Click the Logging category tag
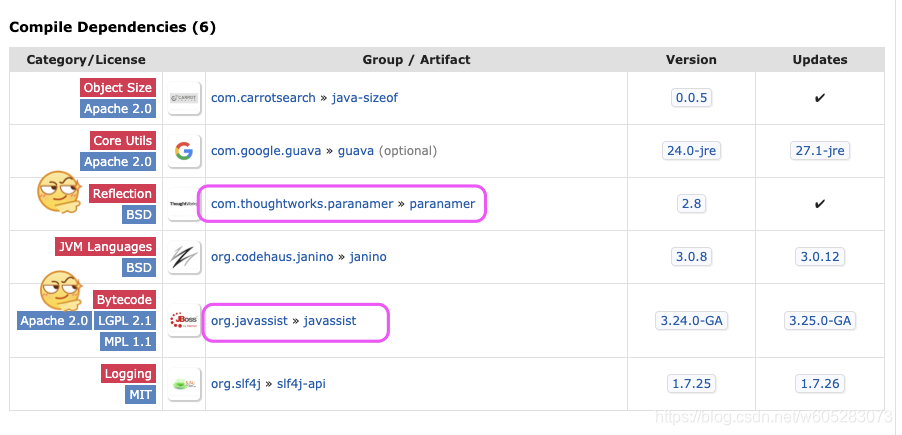Image resolution: width=902 pixels, height=435 pixels. (x=128, y=373)
